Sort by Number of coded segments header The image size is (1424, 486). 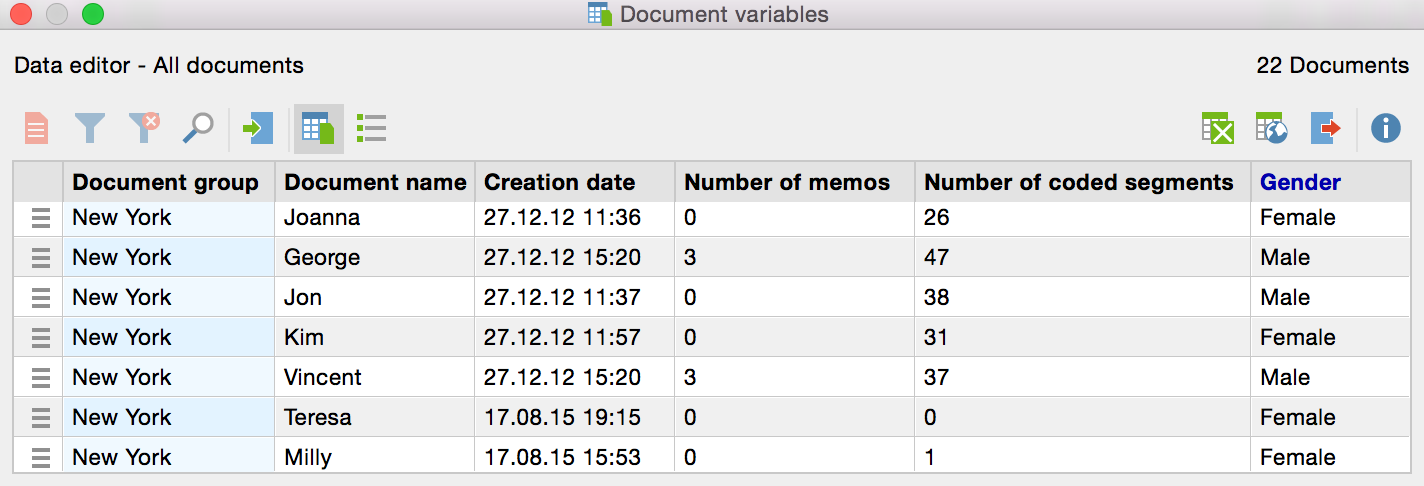1083,182
